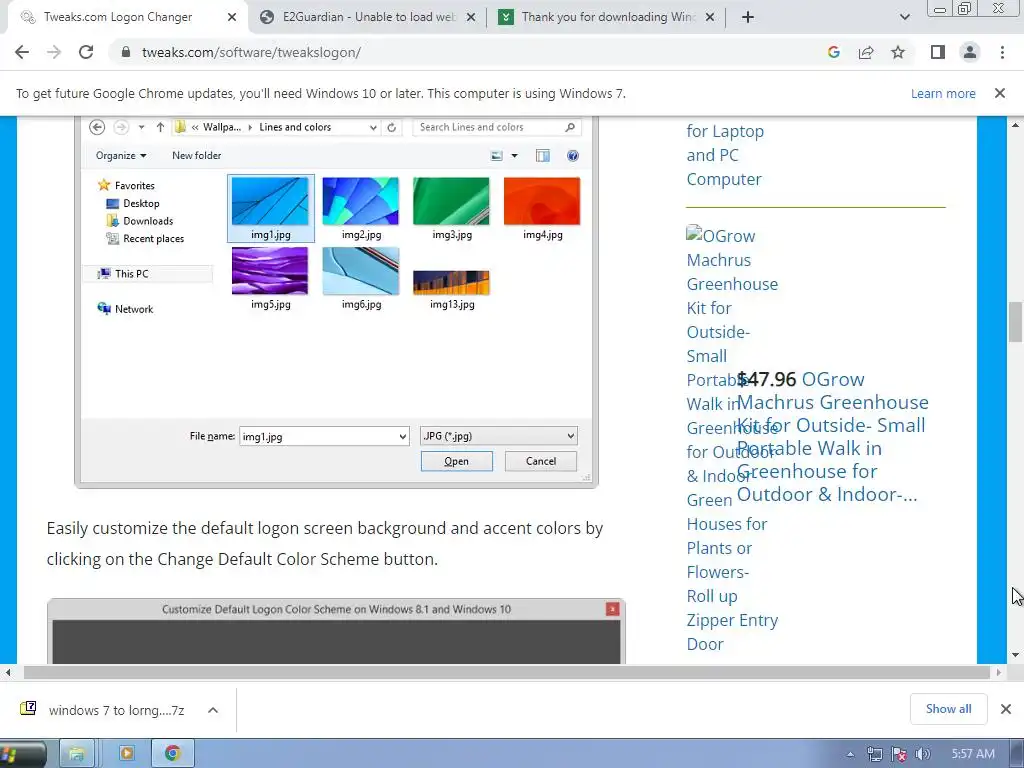Open Windows Explorer from the taskbar
The height and width of the screenshot is (768, 1024).
(x=77, y=754)
